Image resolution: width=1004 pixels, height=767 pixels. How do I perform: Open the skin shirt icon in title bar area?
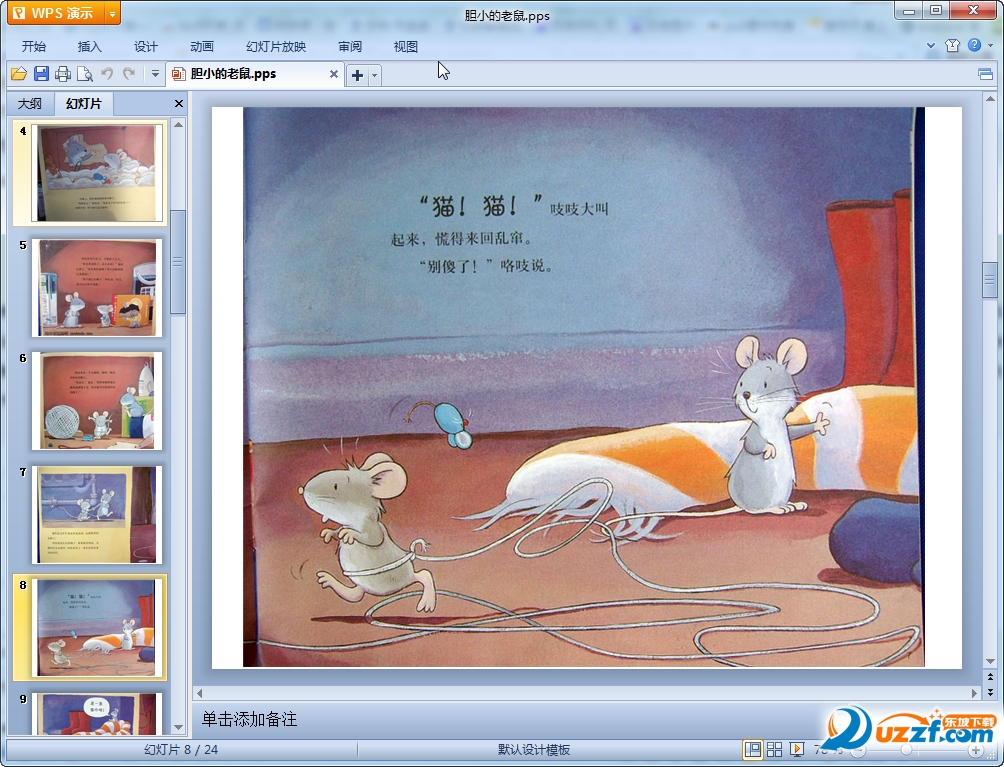pos(952,45)
